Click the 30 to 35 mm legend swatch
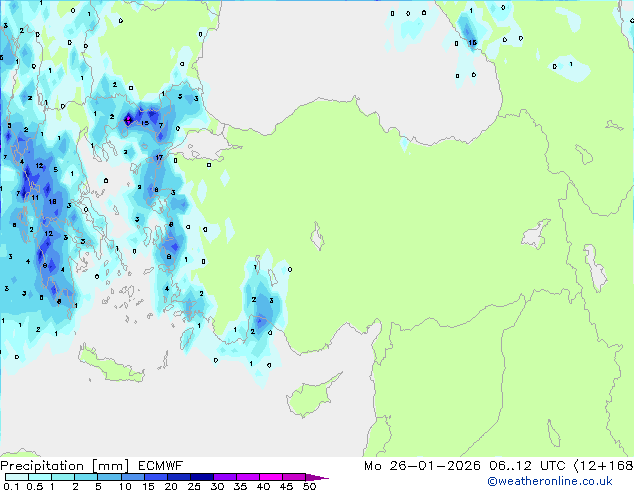Screen dimensions: 634x490 point(224,477)
